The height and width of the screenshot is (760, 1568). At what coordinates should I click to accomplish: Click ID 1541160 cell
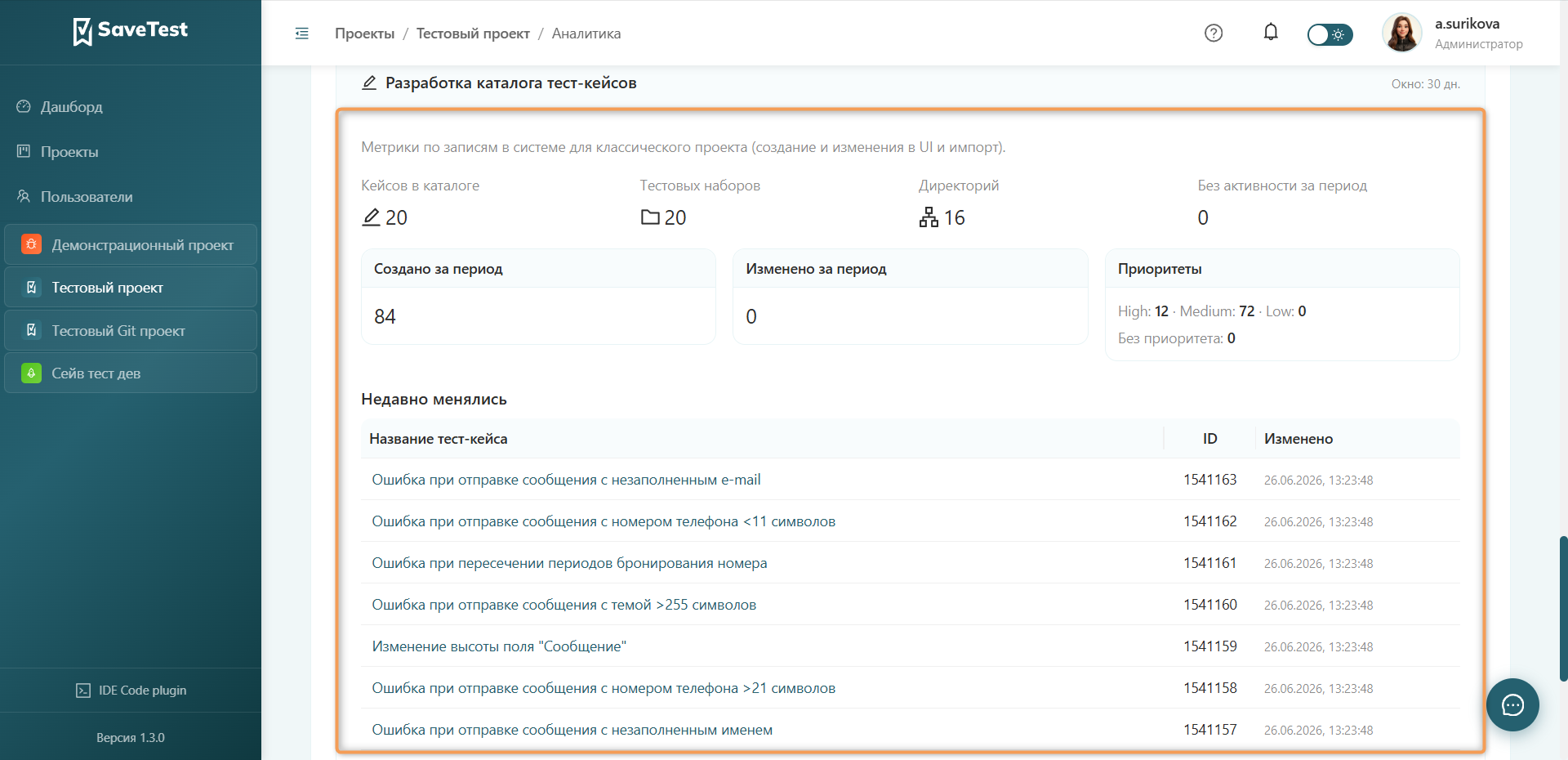click(x=1209, y=605)
